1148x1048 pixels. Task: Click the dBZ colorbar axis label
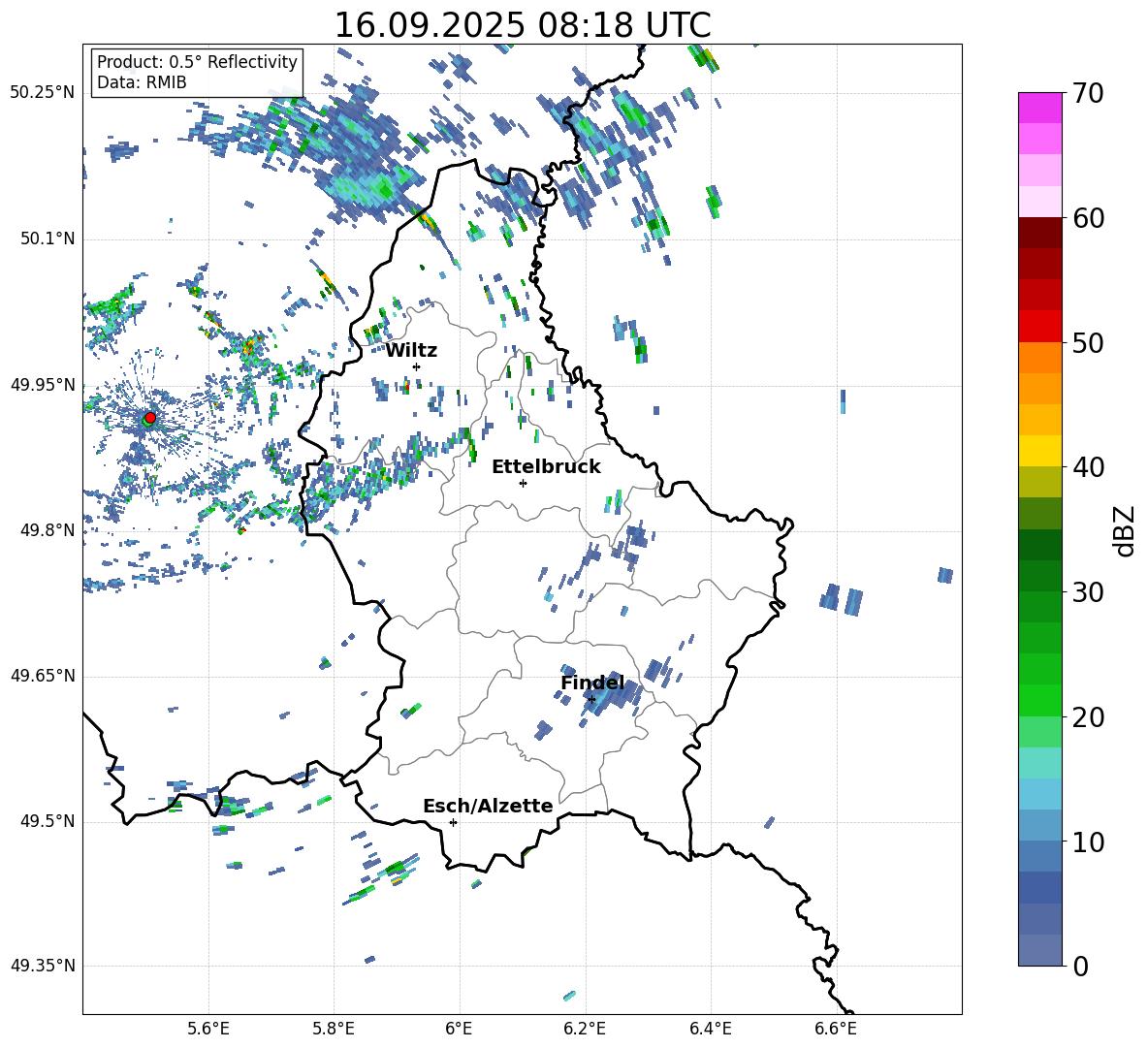coord(1125,530)
